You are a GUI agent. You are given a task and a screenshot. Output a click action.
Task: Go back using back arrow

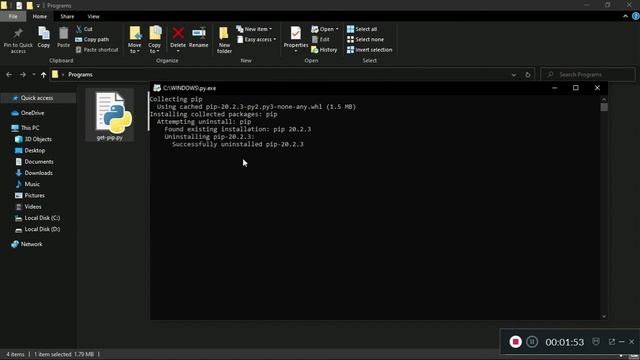(9, 75)
